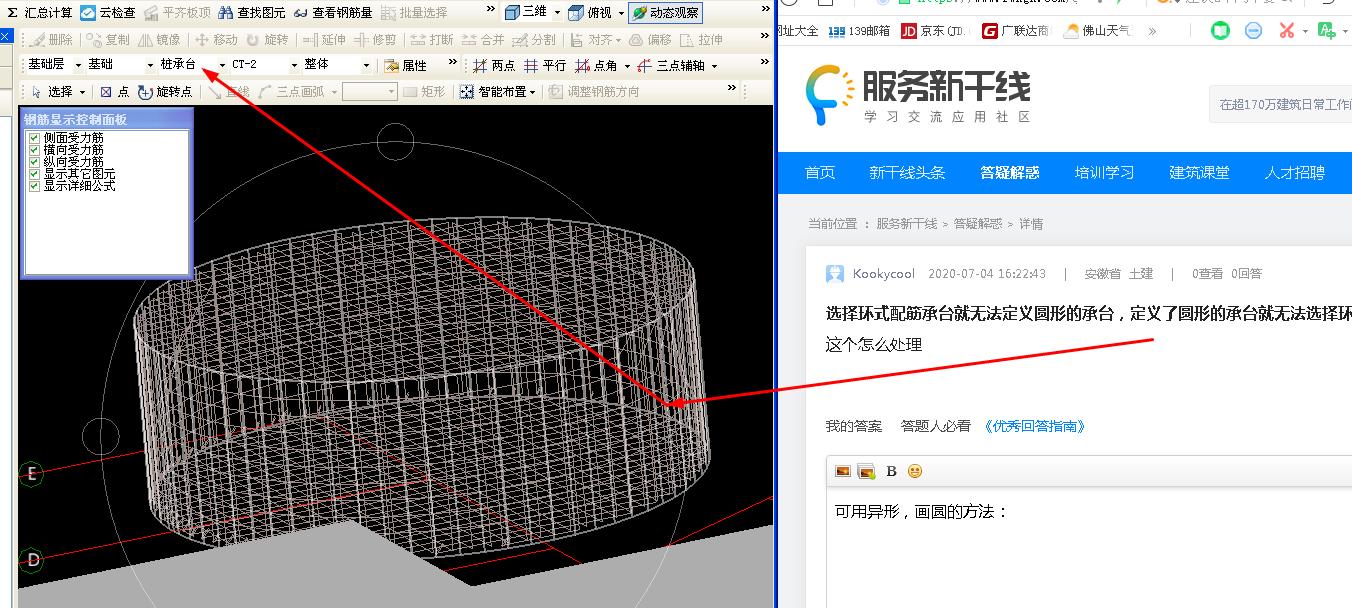The width and height of the screenshot is (1352, 608).
Task: Click the Kookycool username
Action: [883, 274]
